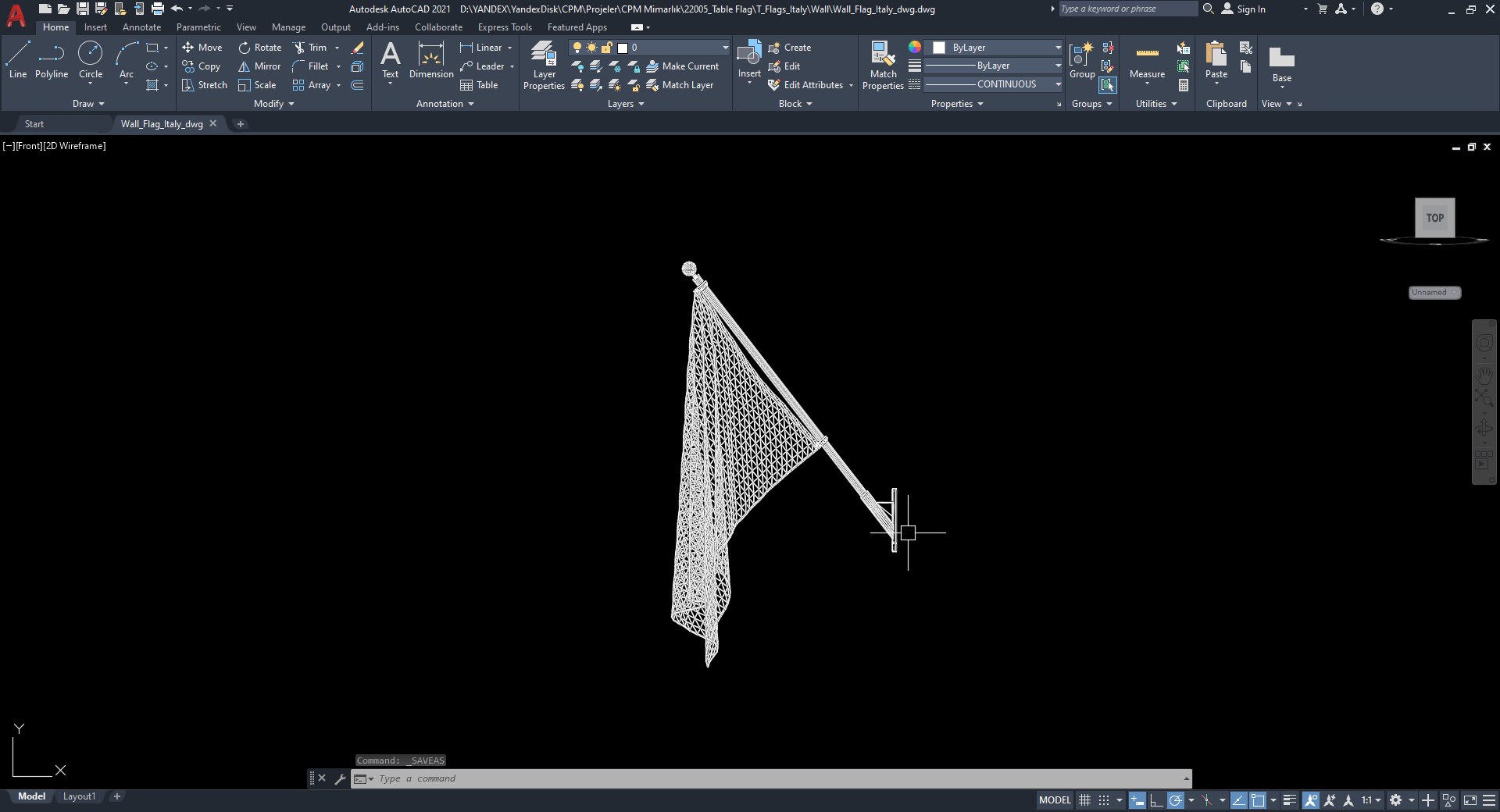Click the Leader annotation tool
The image size is (1500, 812).
coord(482,66)
